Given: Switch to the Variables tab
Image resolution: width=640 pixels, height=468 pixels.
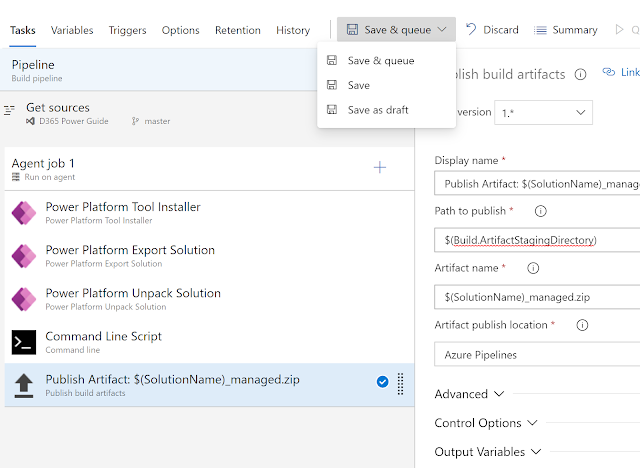Looking at the screenshot, I should tap(72, 30).
